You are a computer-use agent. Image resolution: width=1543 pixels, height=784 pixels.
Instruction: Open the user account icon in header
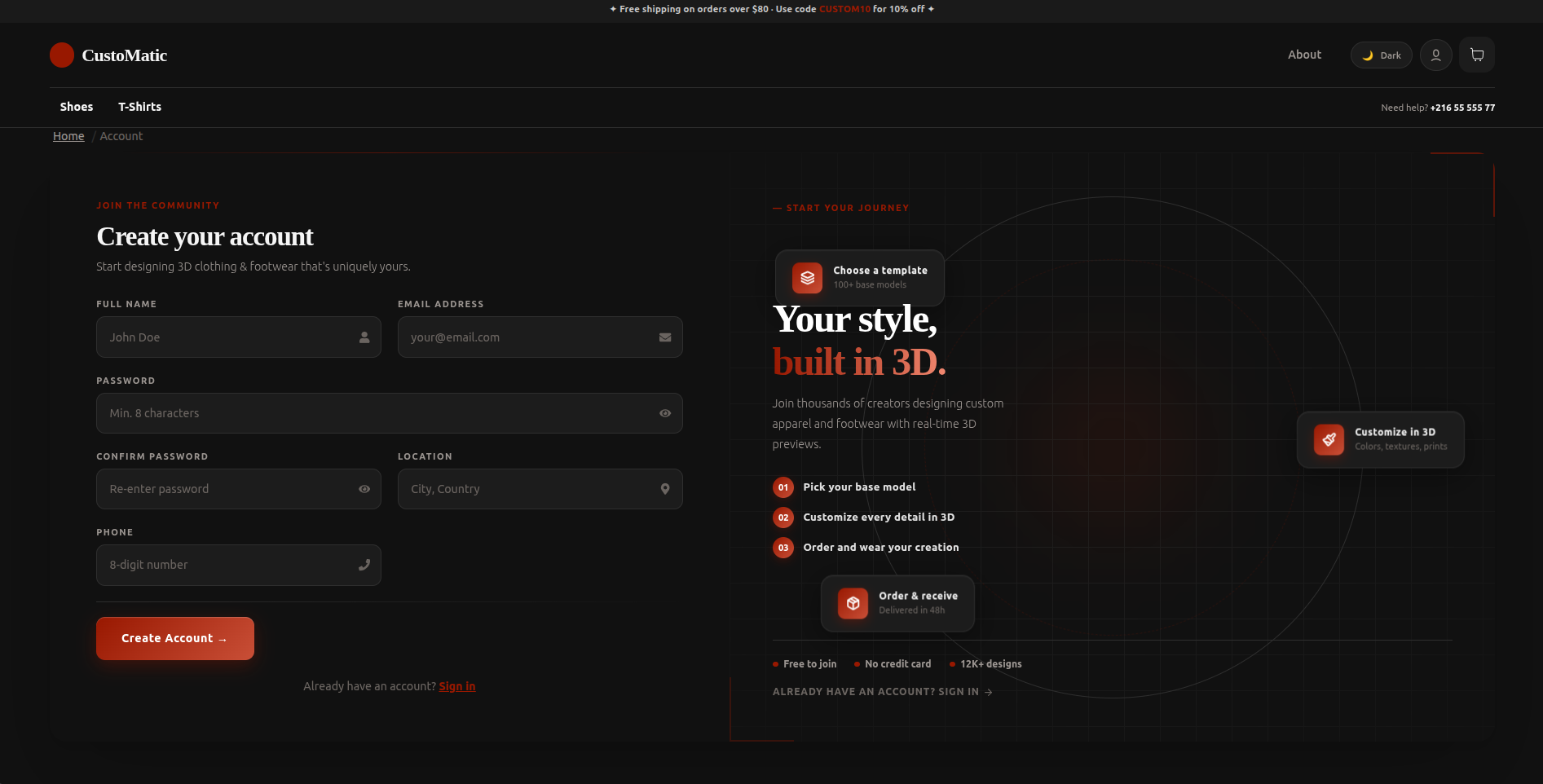coord(1436,55)
